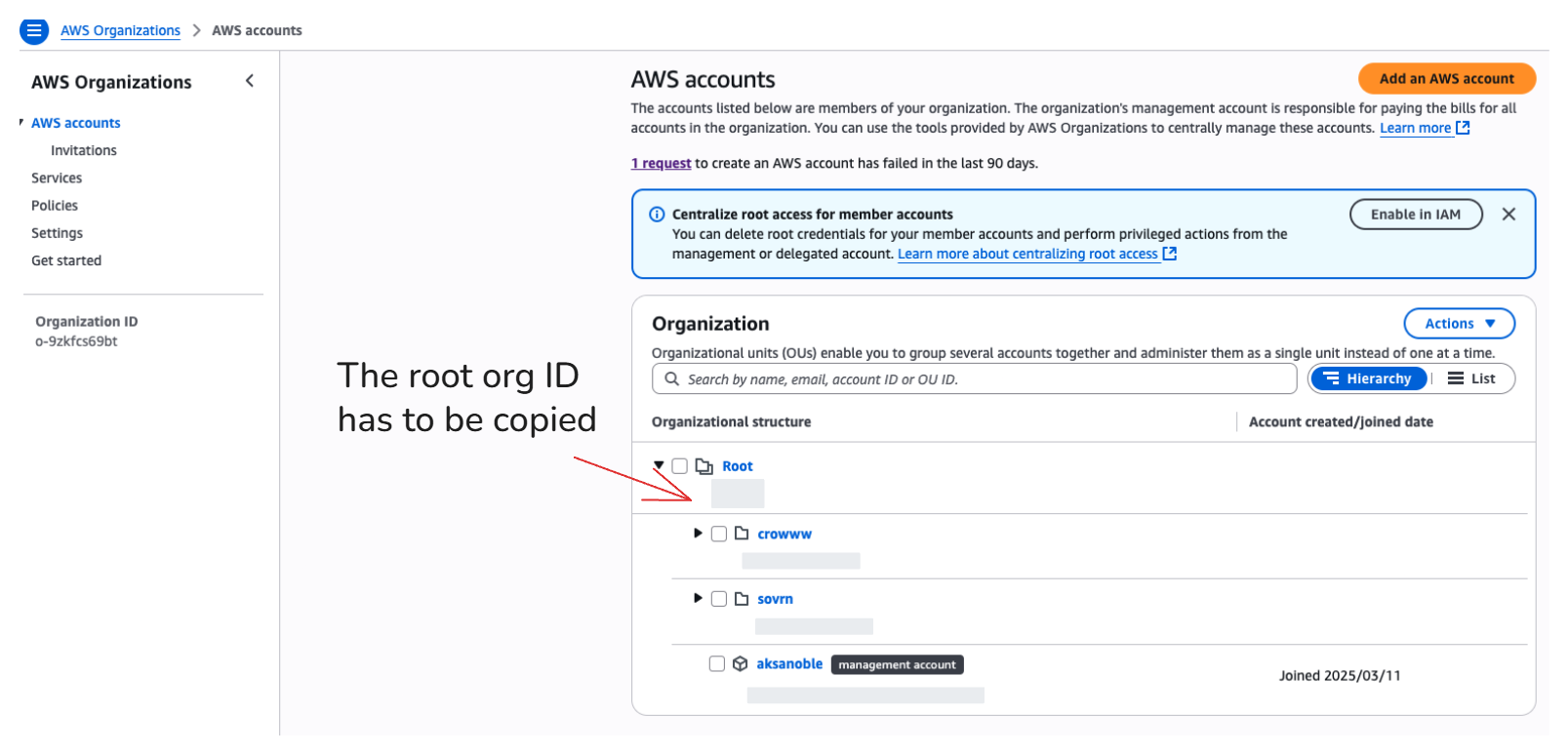Image resolution: width=1568 pixels, height=755 pixels.
Task: Click the Root organizational unit folder icon
Action: pyautogui.click(x=704, y=466)
